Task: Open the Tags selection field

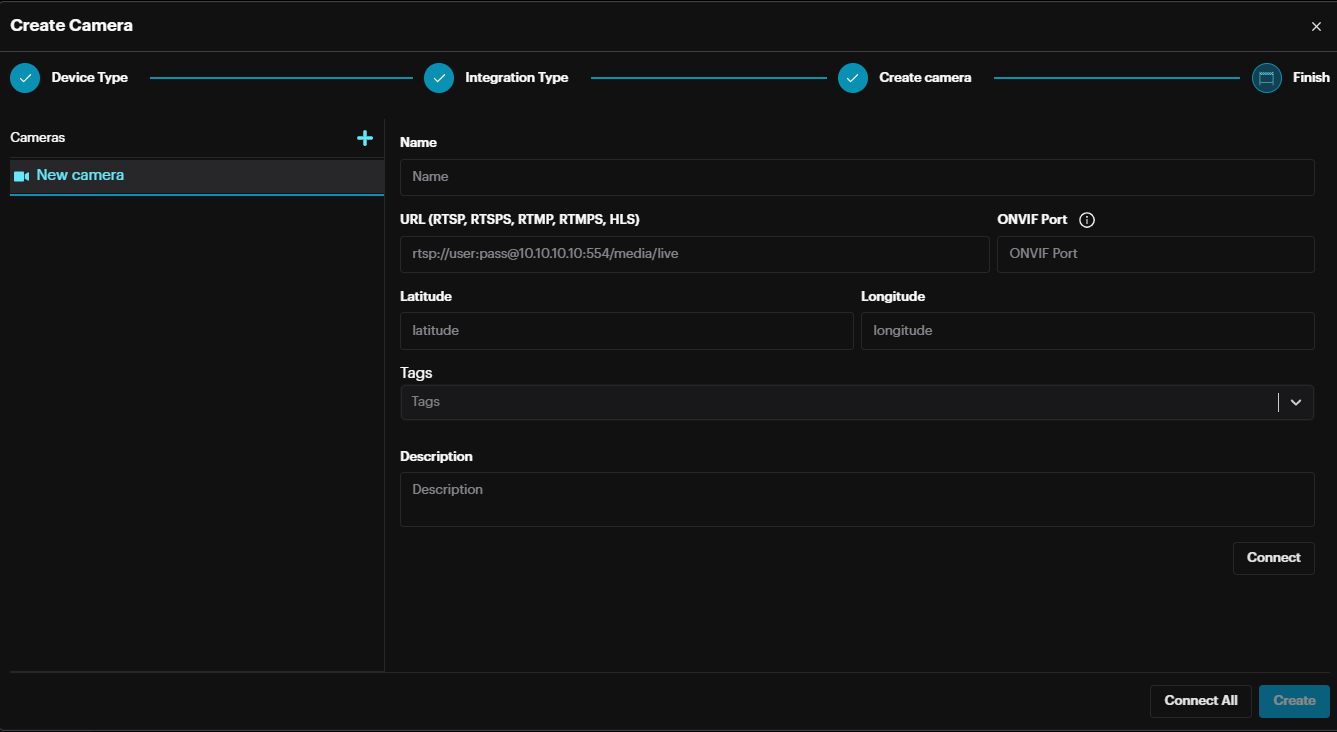Action: pyautogui.click(x=836, y=402)
